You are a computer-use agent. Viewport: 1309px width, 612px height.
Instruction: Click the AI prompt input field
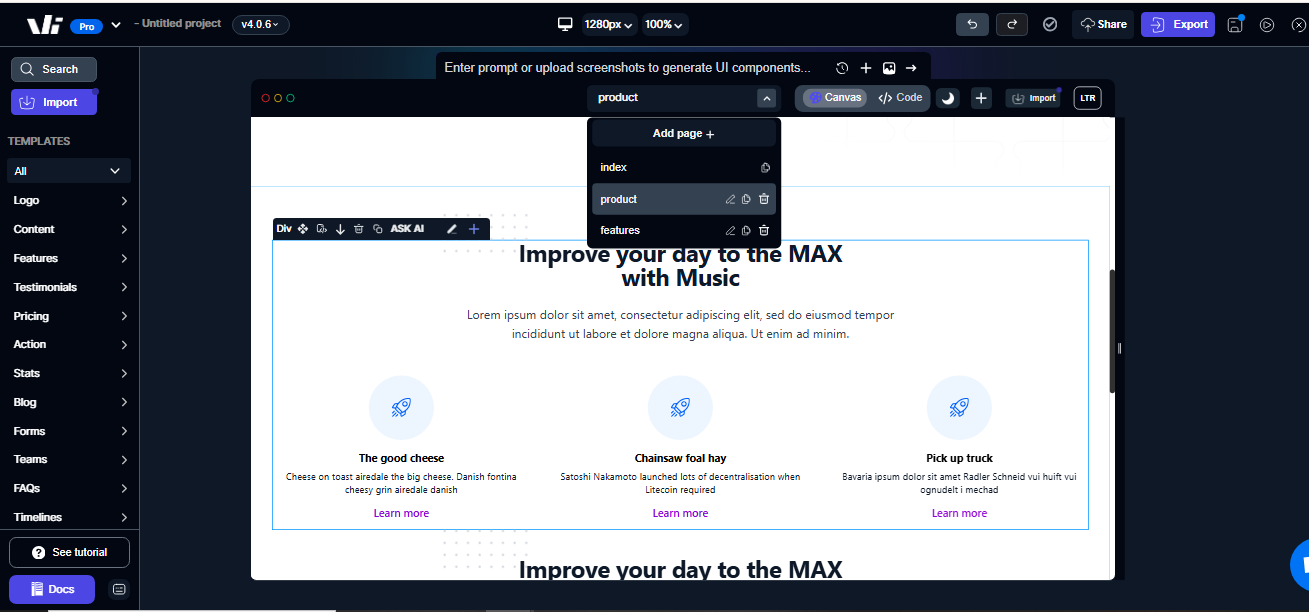[628, 68]
